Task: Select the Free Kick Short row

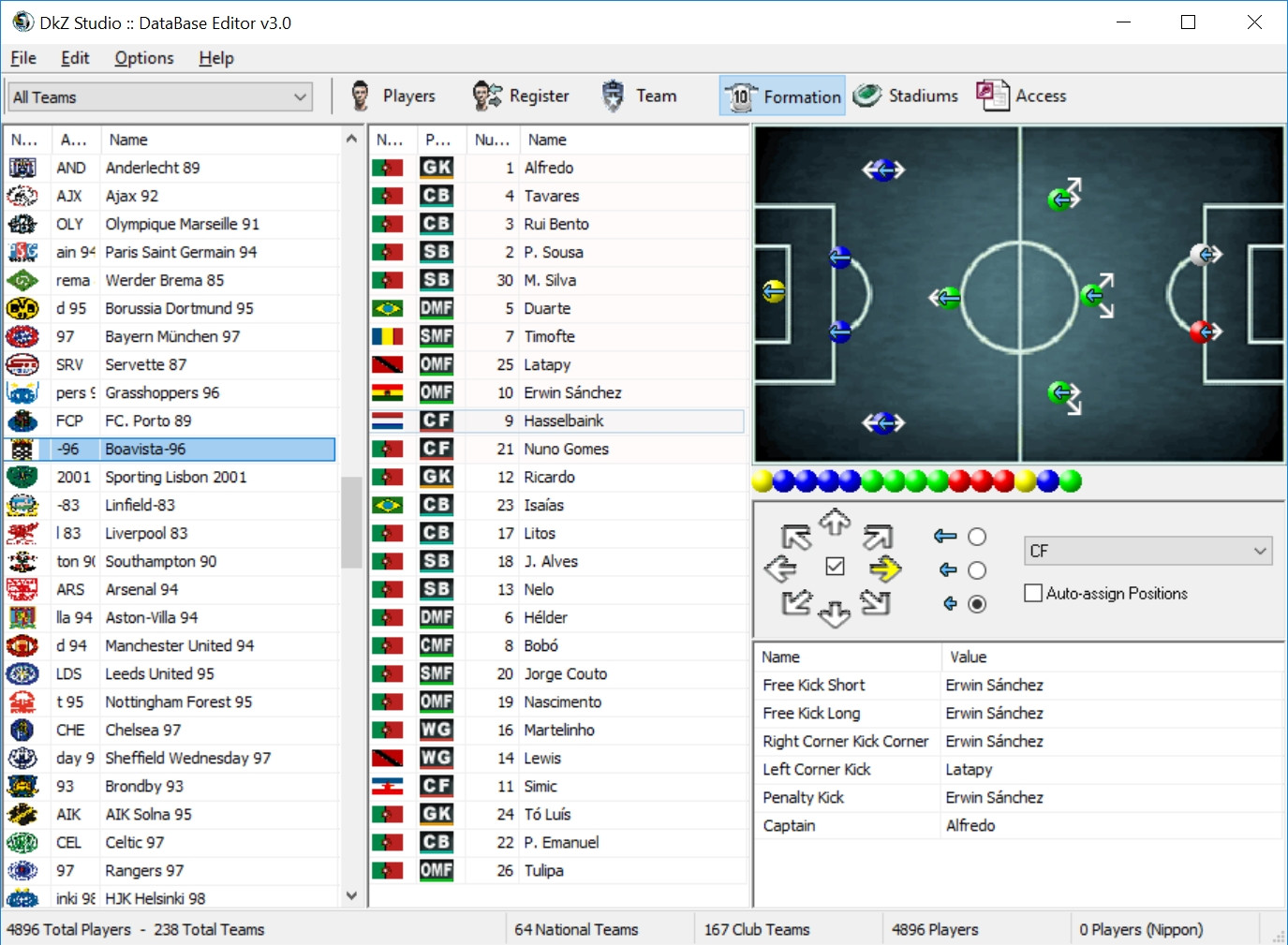Action: [x=1018, y=685]
